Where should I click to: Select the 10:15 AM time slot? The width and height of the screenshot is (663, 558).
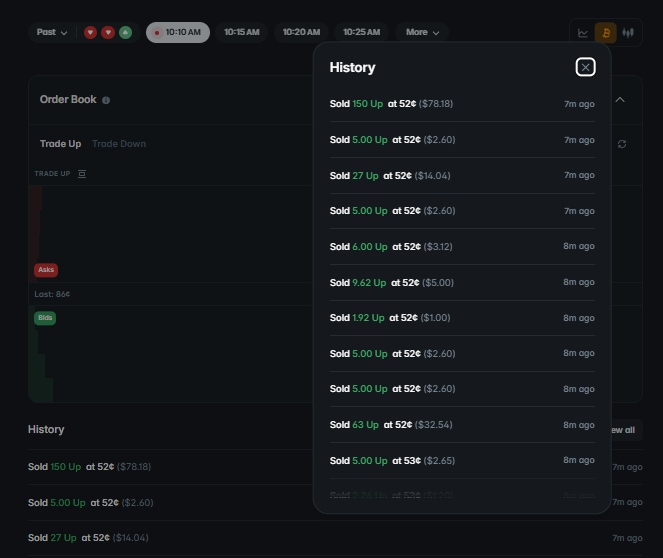(x=241, y=33)
